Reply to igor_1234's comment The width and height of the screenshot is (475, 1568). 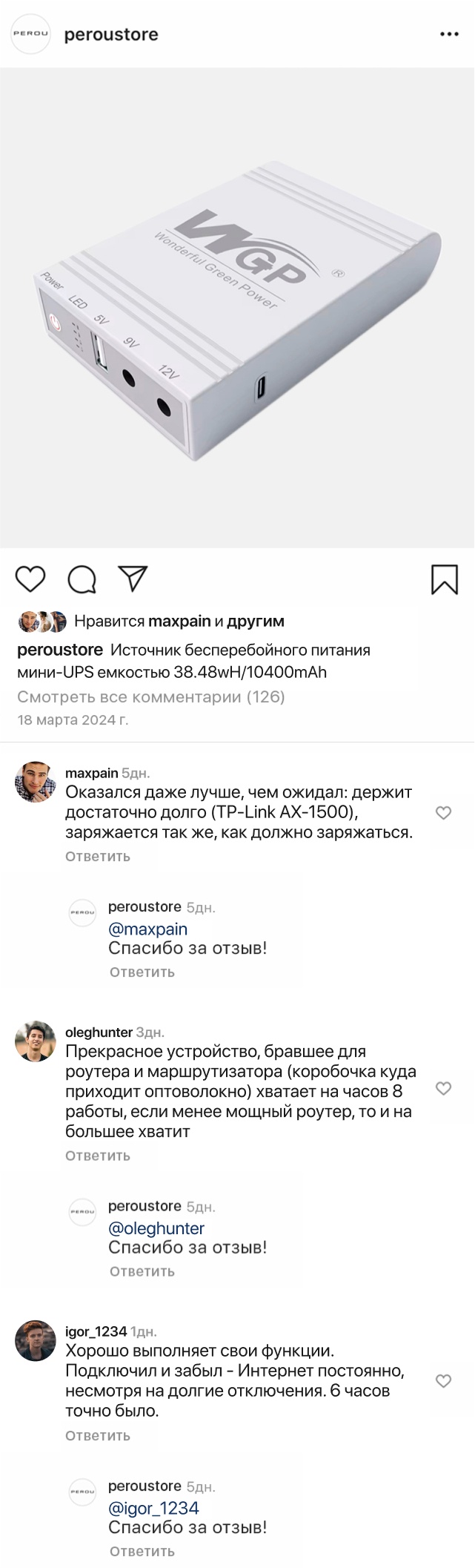click(x=98, y=1435)
